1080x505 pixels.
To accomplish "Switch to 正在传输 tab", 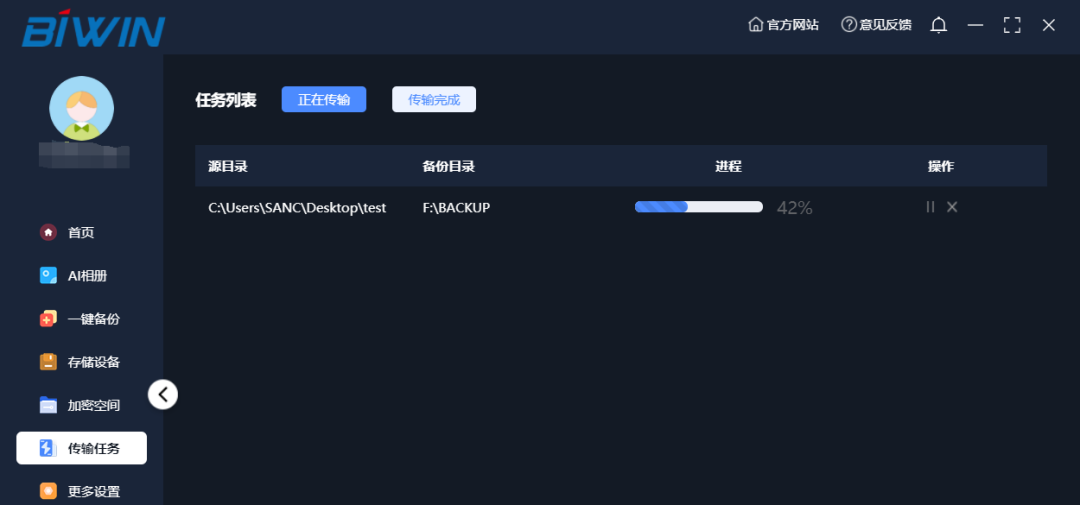I will 324,99.
